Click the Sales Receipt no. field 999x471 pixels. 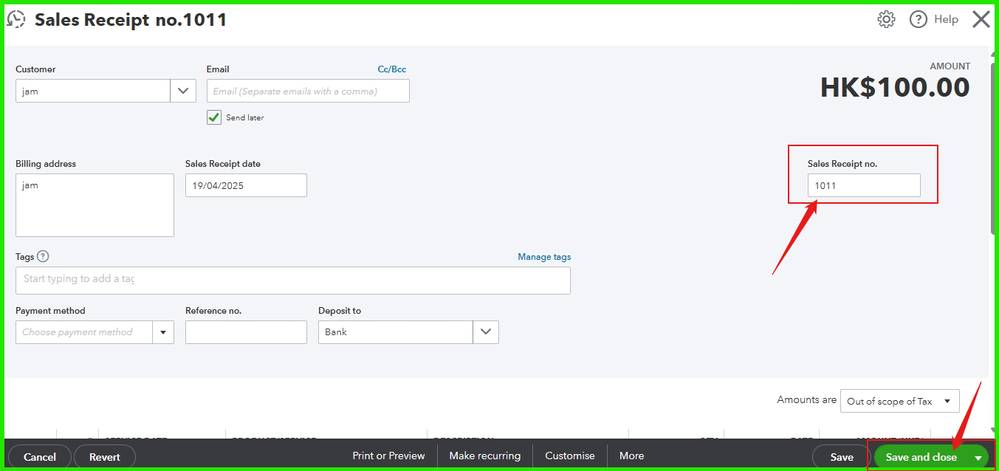pos(864,185)
